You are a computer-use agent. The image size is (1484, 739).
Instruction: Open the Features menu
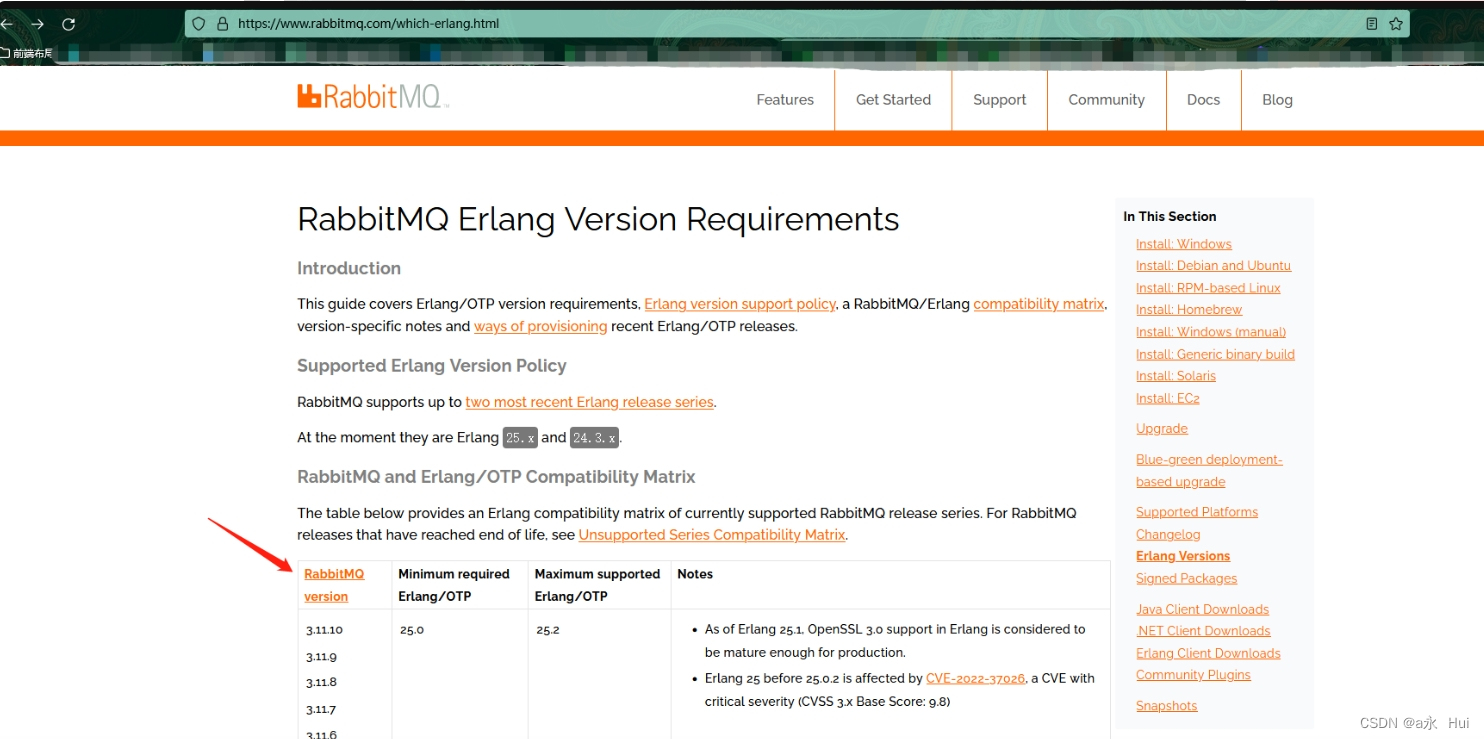point(785,100)
